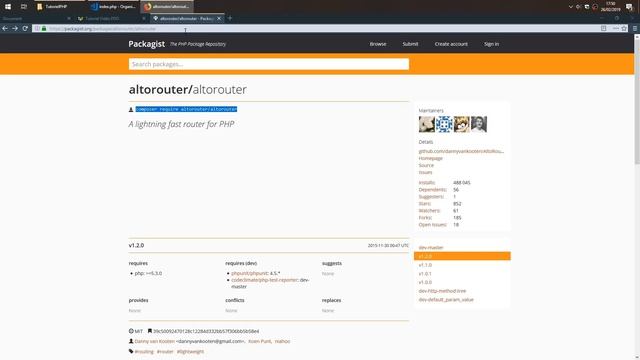Open the #routing tag
This screenshot has width=640, height=360.
click(144, 351)
